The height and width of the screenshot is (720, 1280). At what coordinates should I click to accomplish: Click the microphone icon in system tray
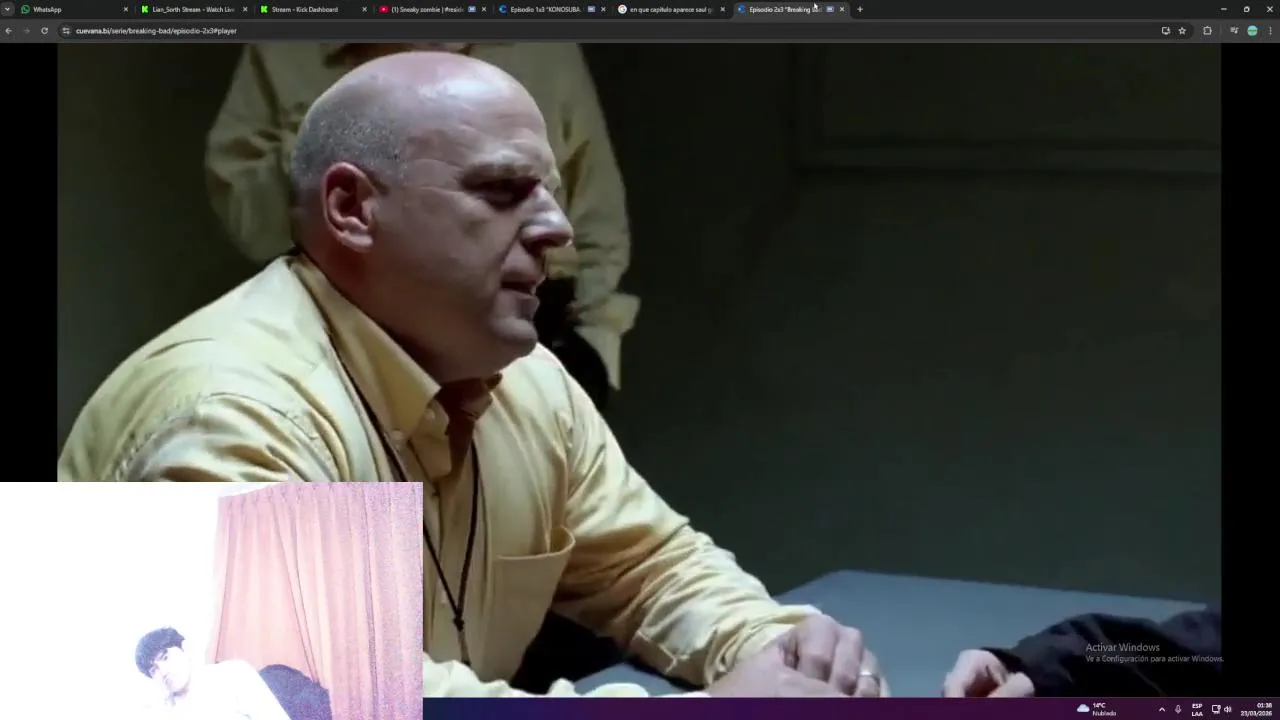point(1178,709)
